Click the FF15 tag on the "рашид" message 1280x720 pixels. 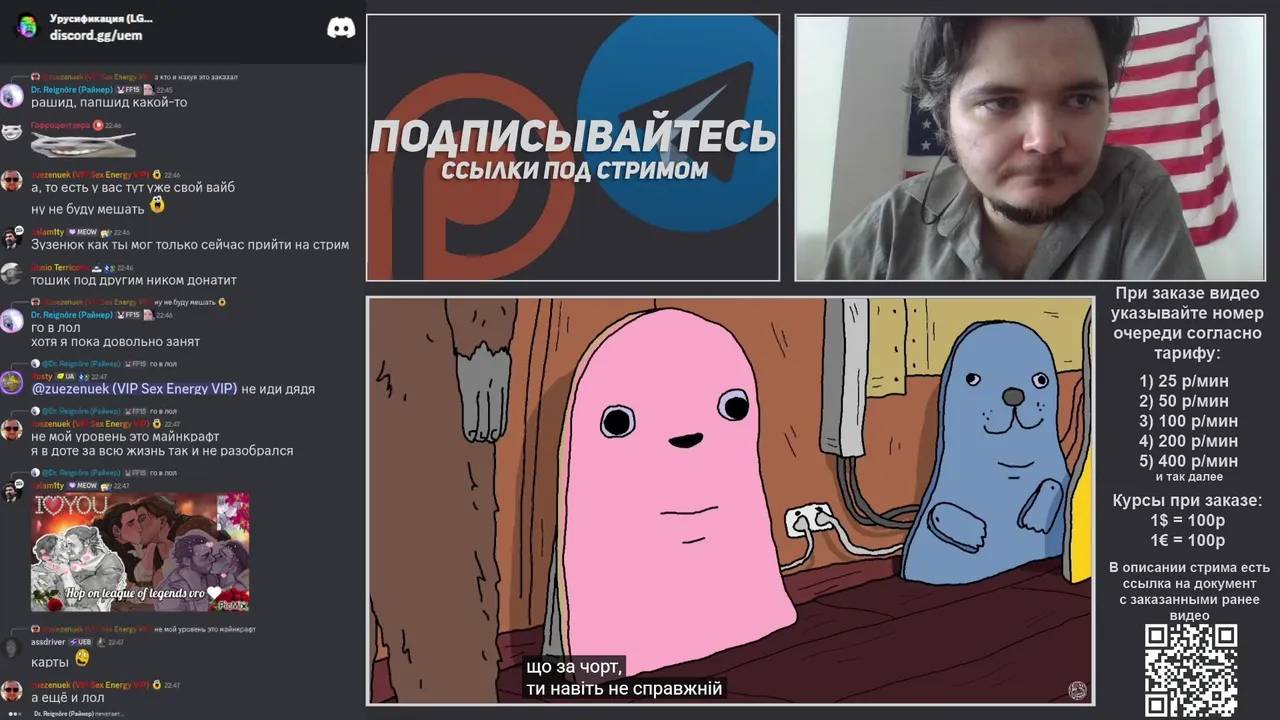point(129,90)
